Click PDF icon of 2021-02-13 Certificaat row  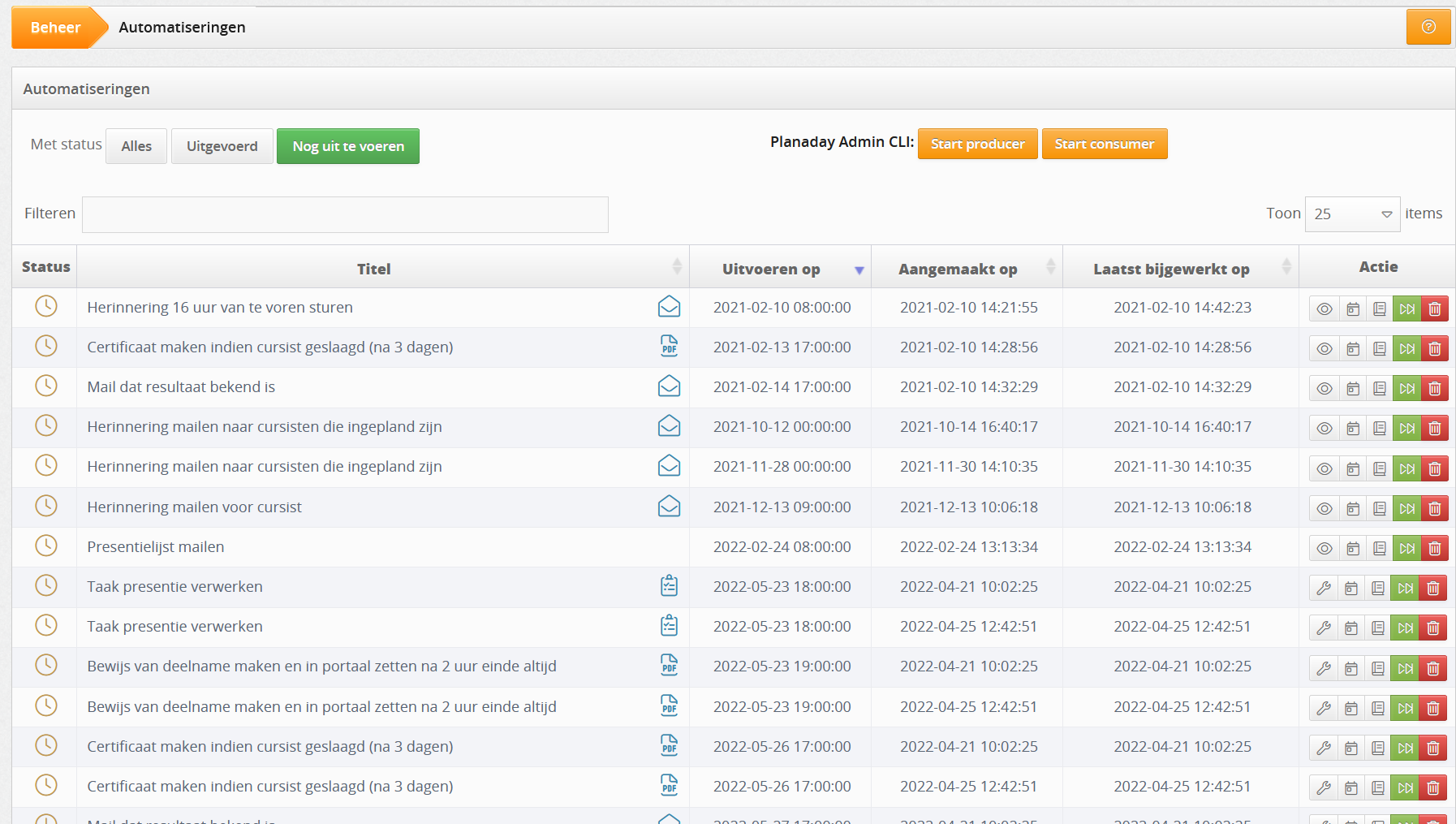tap(669, 347)
